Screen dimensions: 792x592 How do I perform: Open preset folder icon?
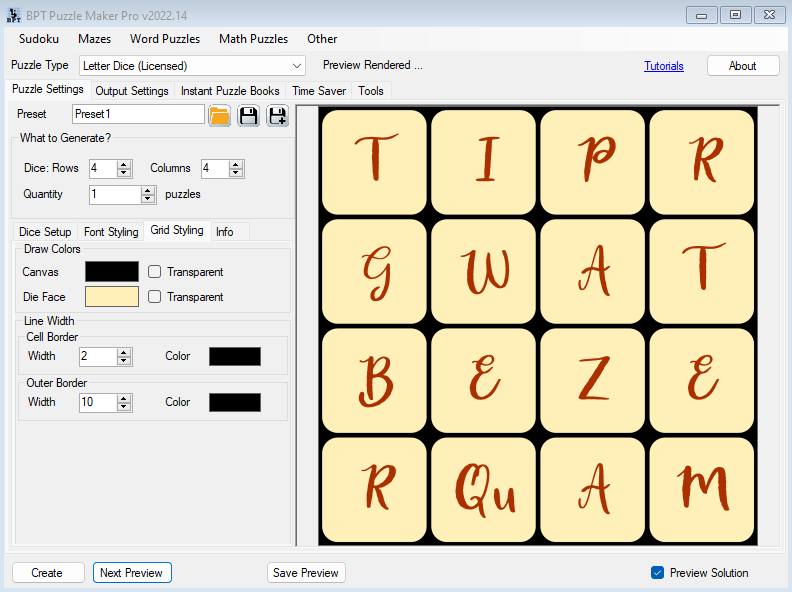tap(220, 116)
